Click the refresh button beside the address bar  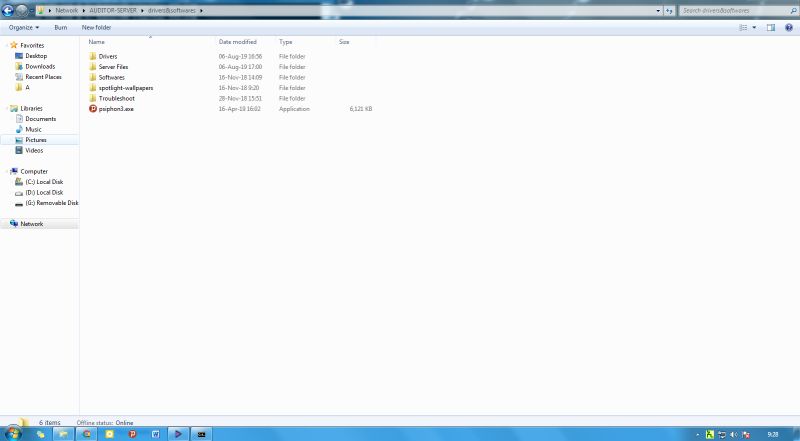(x=669, y=10)
